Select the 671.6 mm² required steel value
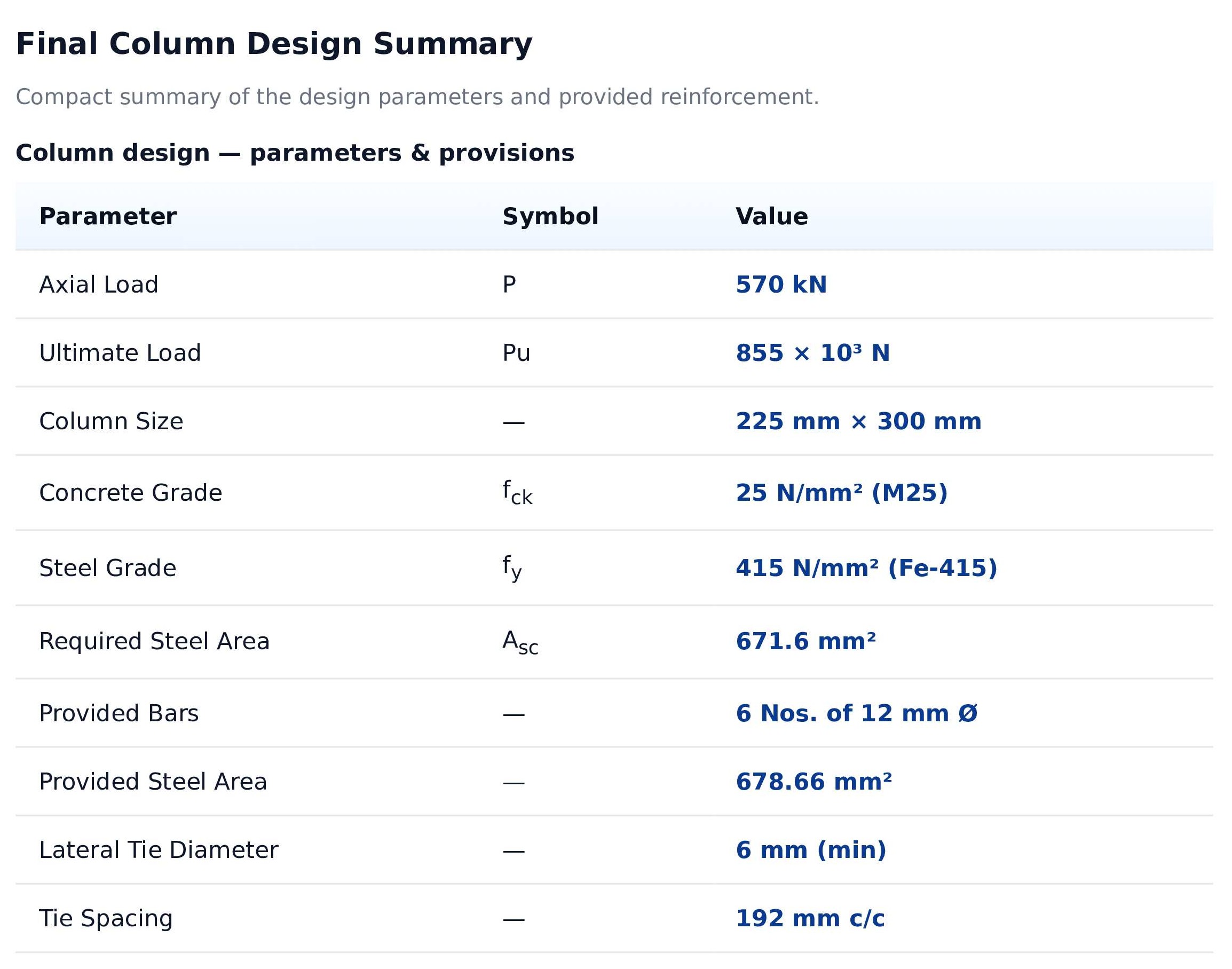 pos(805,642)
